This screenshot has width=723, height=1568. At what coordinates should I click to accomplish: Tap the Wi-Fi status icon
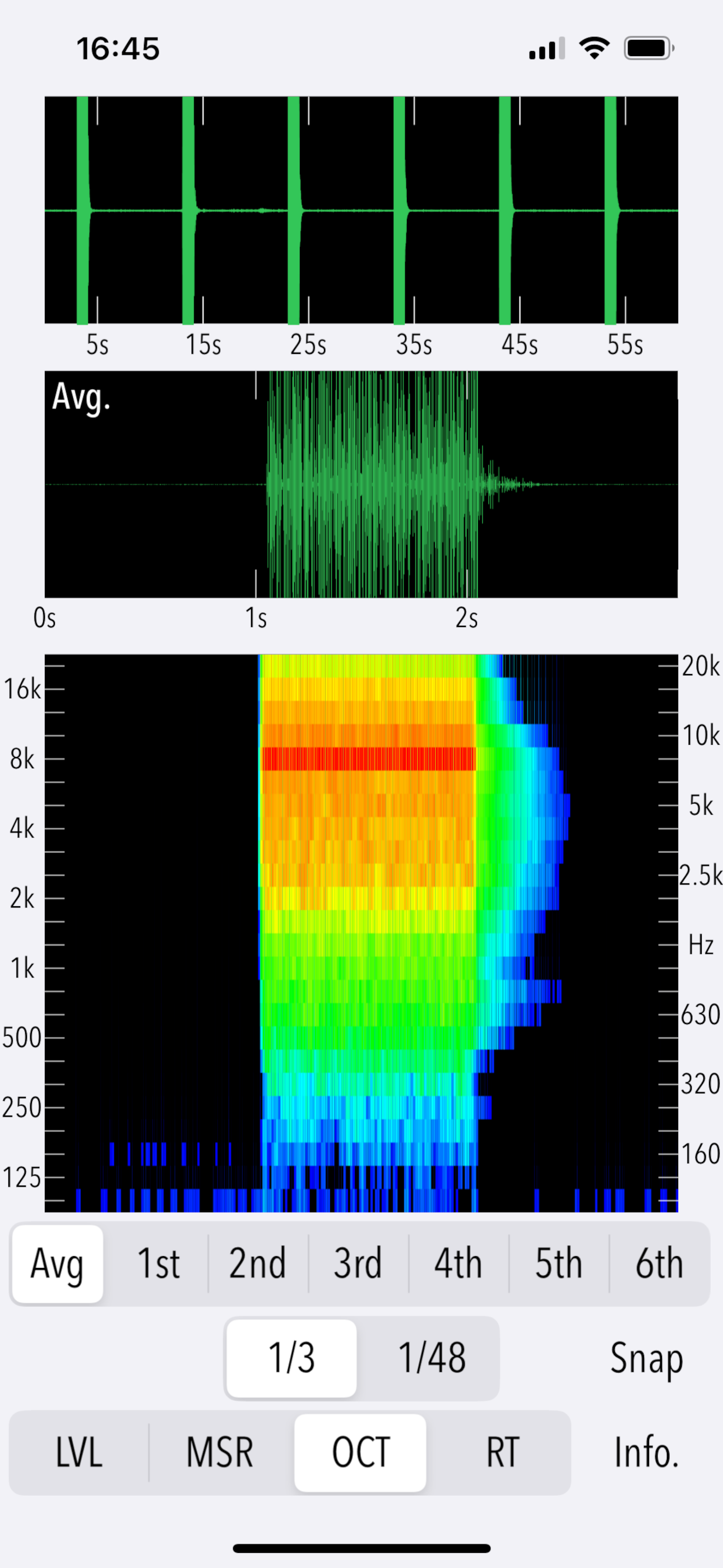595,48
